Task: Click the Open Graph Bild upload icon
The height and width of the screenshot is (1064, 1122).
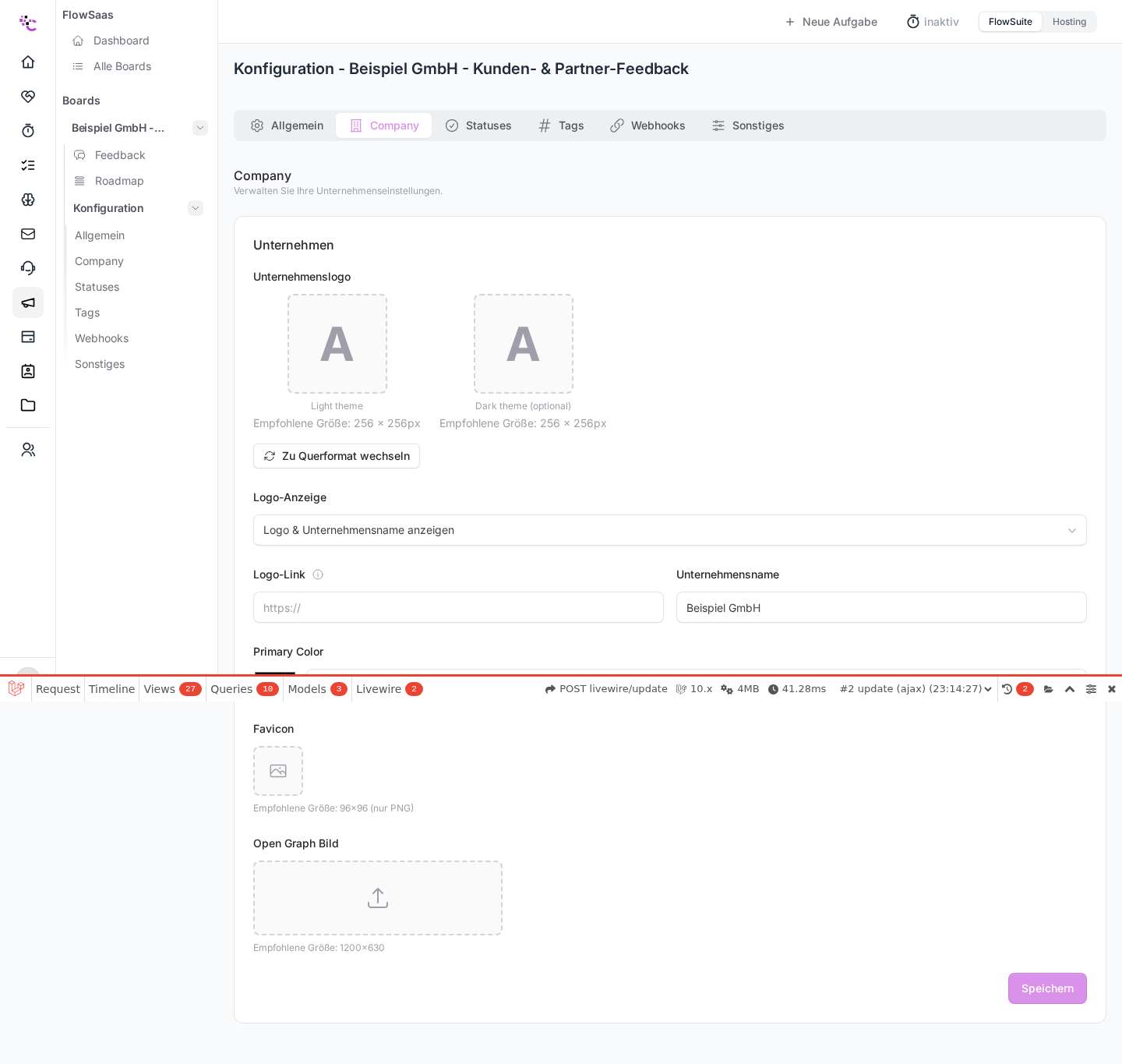Action: (378, 898)
